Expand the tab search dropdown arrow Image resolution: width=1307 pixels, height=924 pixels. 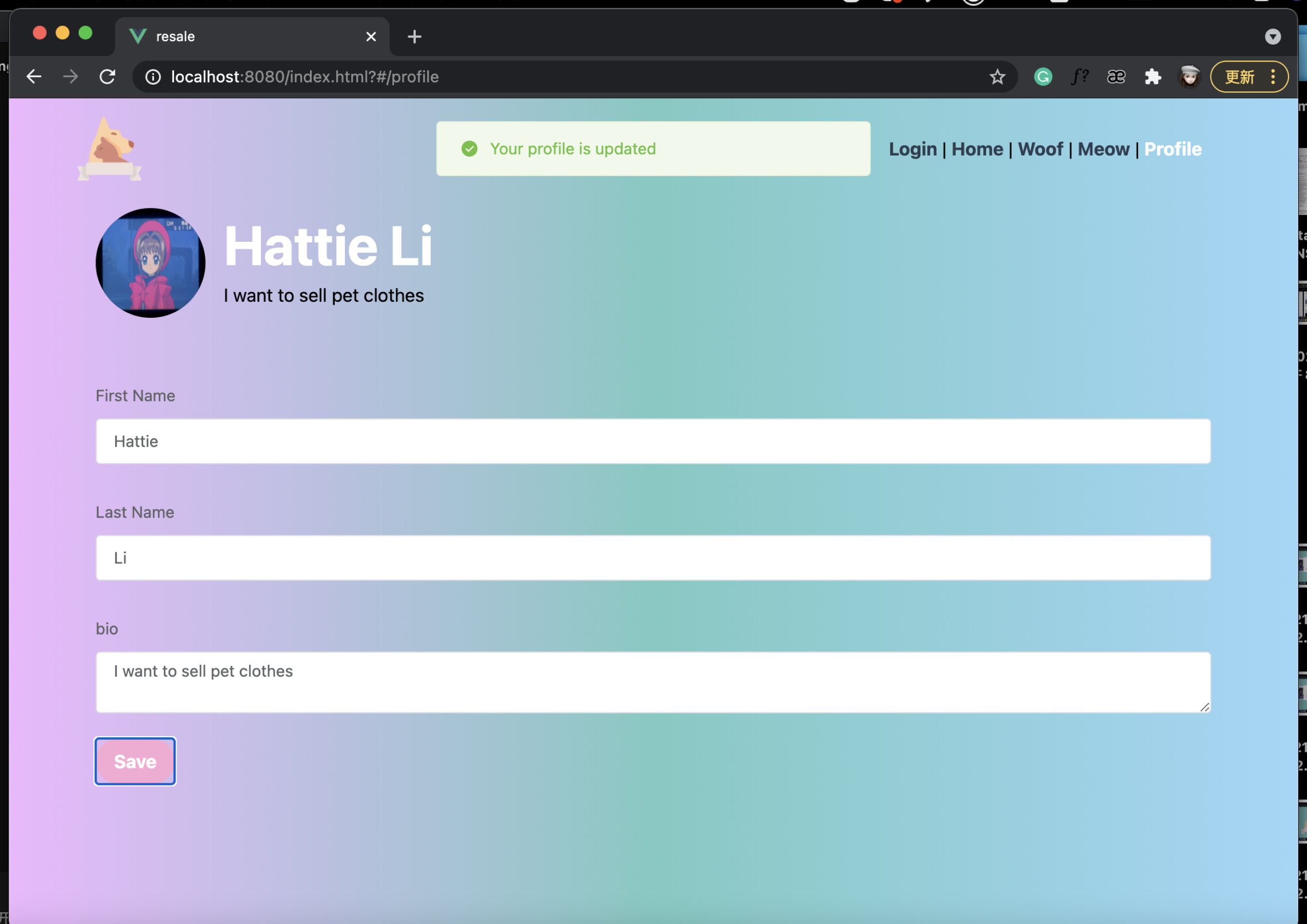pyautogui.click(x=1272, y=37)
